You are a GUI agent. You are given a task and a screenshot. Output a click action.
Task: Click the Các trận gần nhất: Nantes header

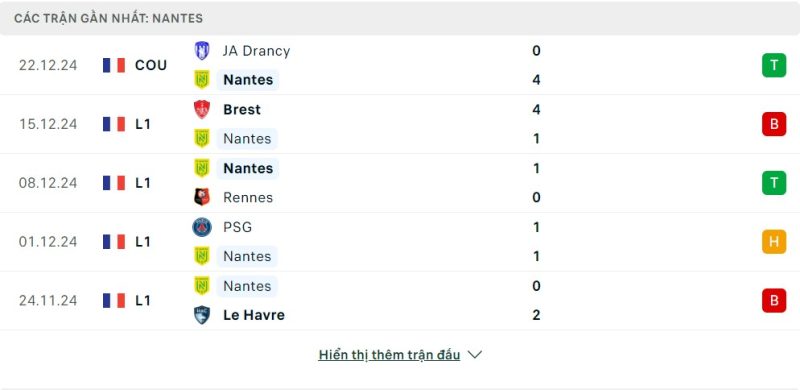pos(109,18)
